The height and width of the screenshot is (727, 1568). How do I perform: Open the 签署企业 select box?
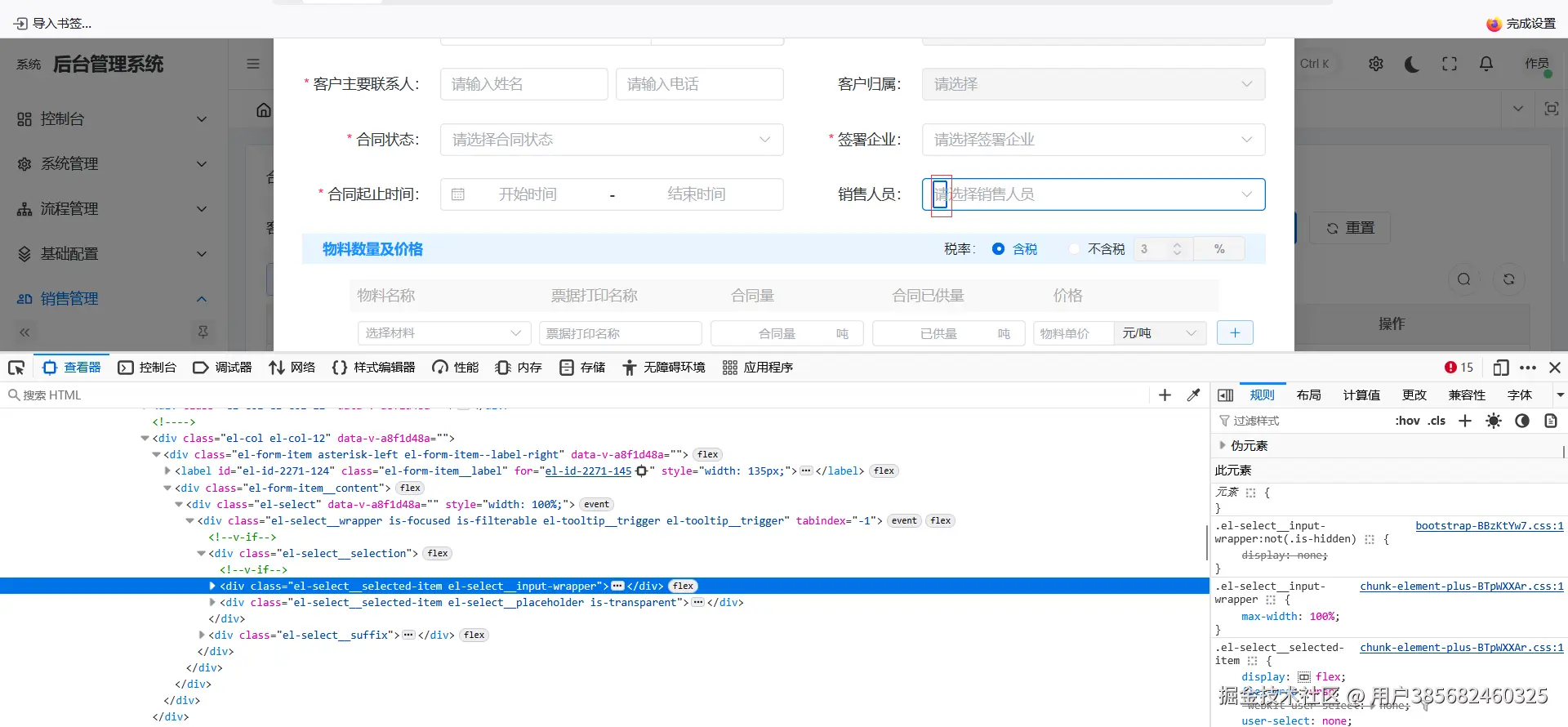(1093, 140)
